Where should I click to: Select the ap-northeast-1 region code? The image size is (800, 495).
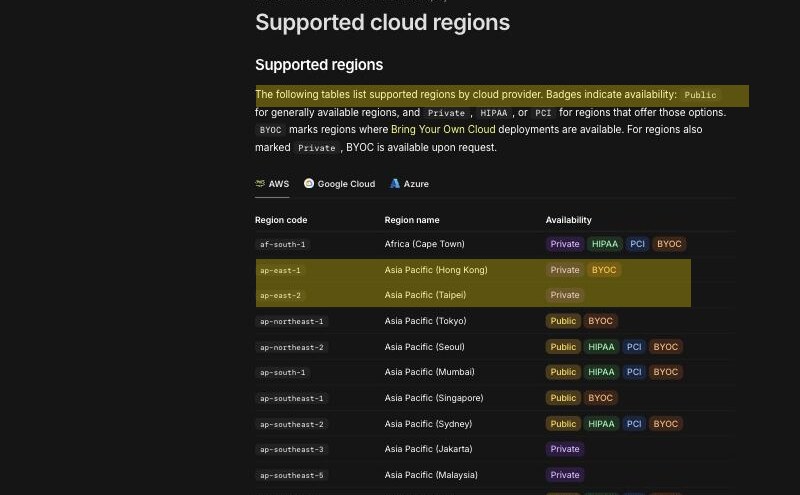(292, 321)
